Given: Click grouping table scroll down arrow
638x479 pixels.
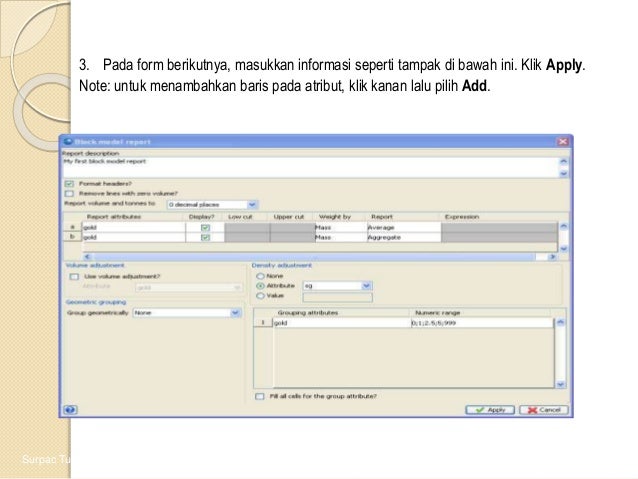Looking at the screenshot, I should pyautogui.click(x=560, y=384).
